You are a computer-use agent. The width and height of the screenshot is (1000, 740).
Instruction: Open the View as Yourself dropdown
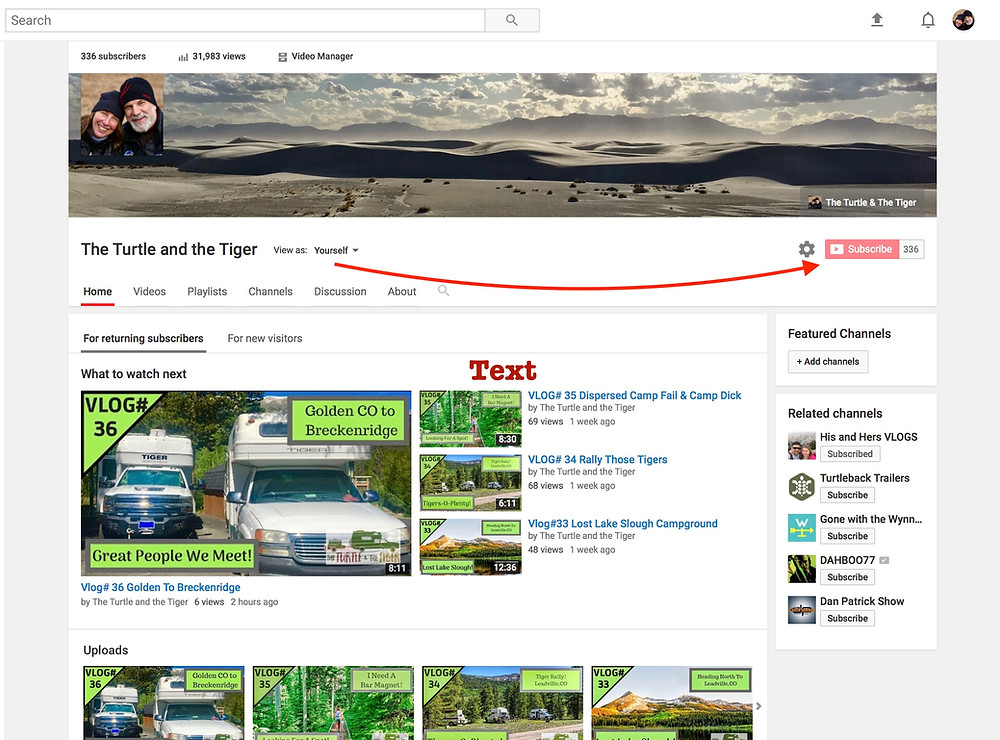point(336,250)
